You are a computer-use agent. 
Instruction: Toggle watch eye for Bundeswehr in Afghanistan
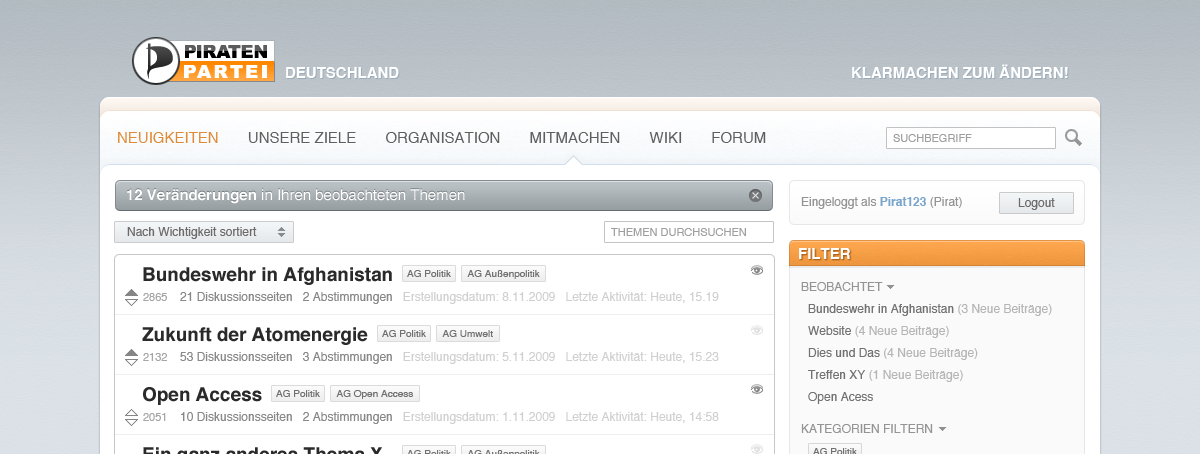point(756,270)
